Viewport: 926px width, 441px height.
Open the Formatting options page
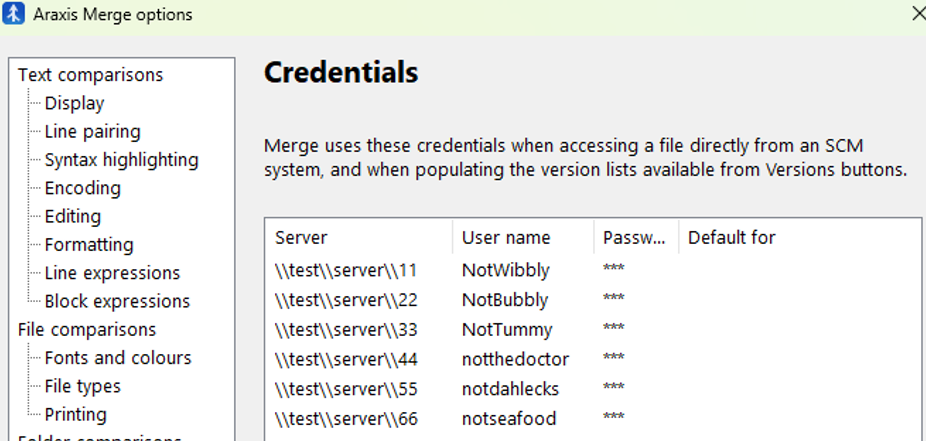89,245
